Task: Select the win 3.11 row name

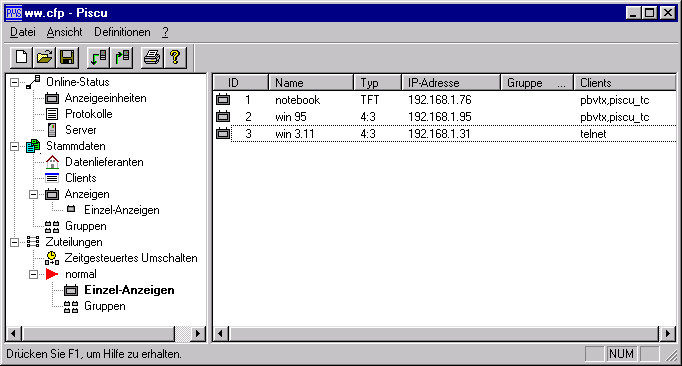Action: 295,134
